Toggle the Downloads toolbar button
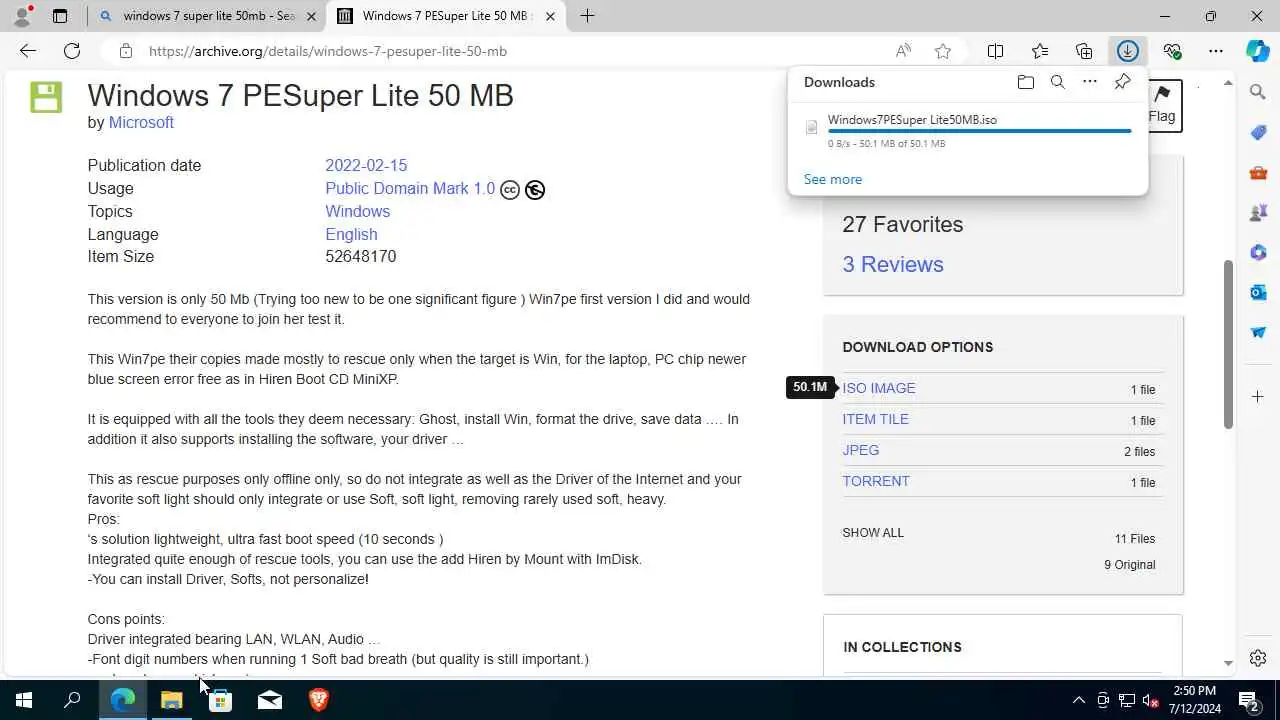1280x720 pixels. pos(1128,51)
